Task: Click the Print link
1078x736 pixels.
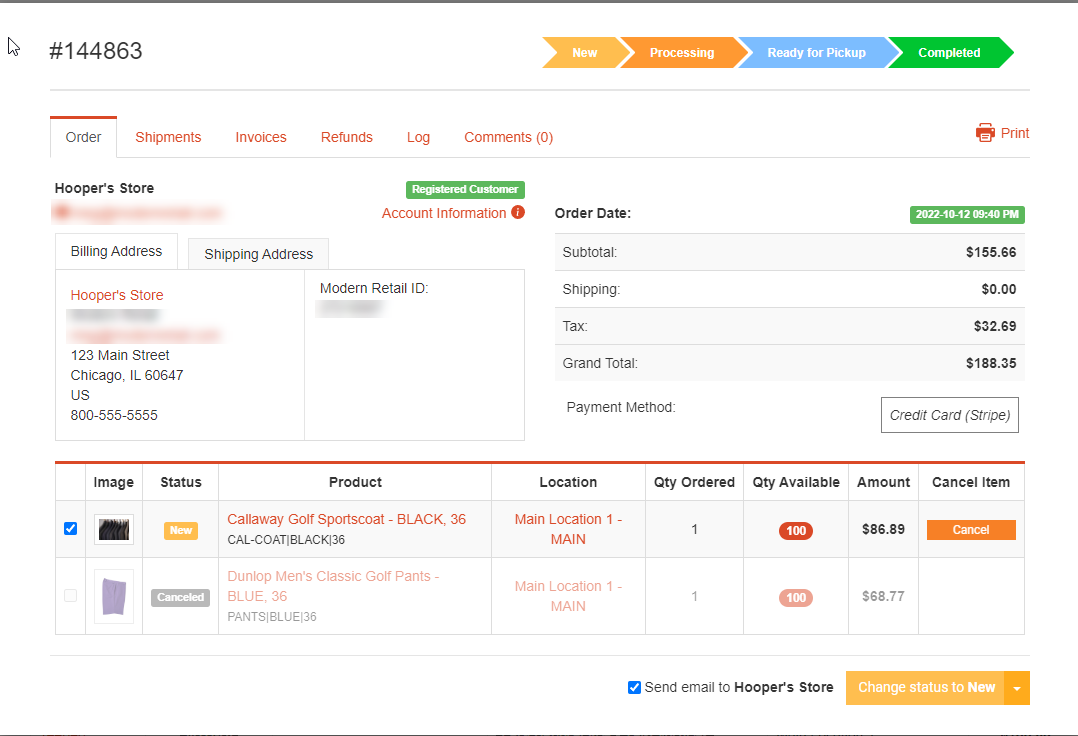Action: click(1015, 133)
